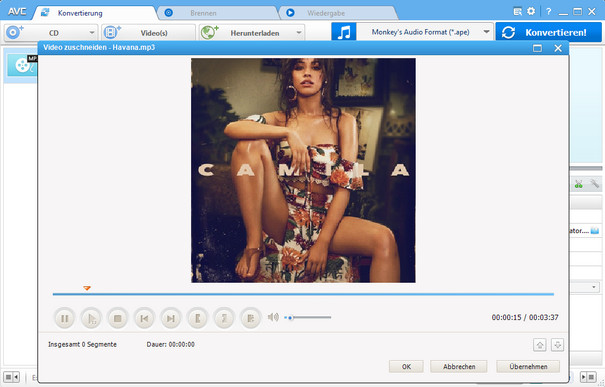The height and width of the screenshot is (387, 605).
Task: Confirm trimming with the OK button
Action: pyautogui.click(x=406, y=367)
